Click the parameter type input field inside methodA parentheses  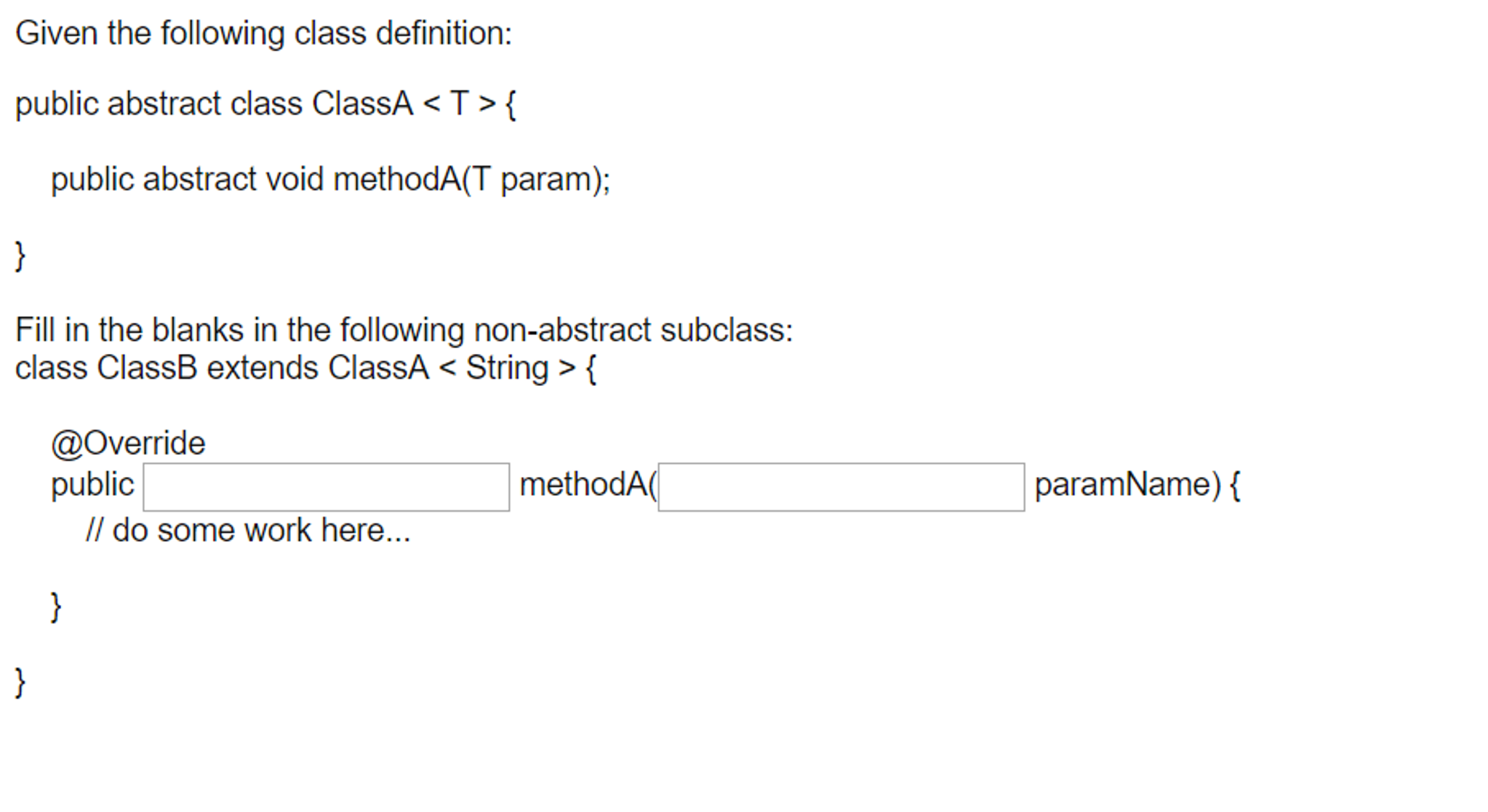pos(840,485)
